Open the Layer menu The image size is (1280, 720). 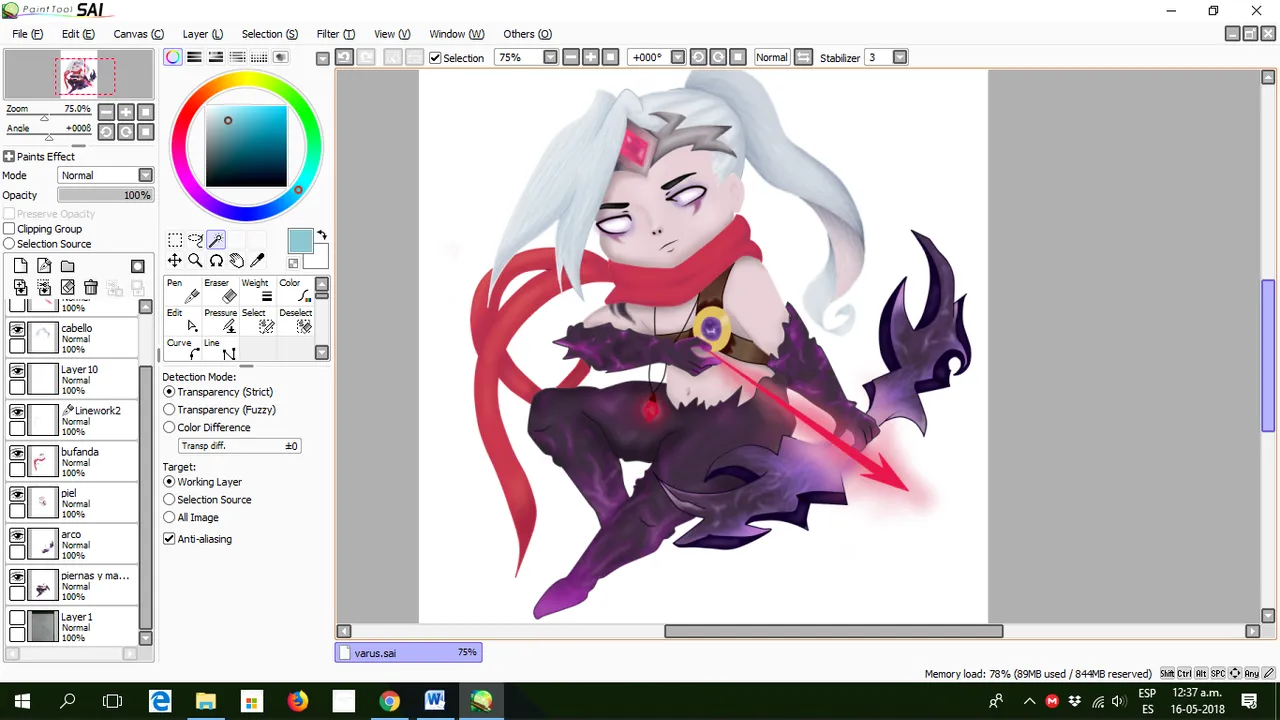click(x=202, y=34)
